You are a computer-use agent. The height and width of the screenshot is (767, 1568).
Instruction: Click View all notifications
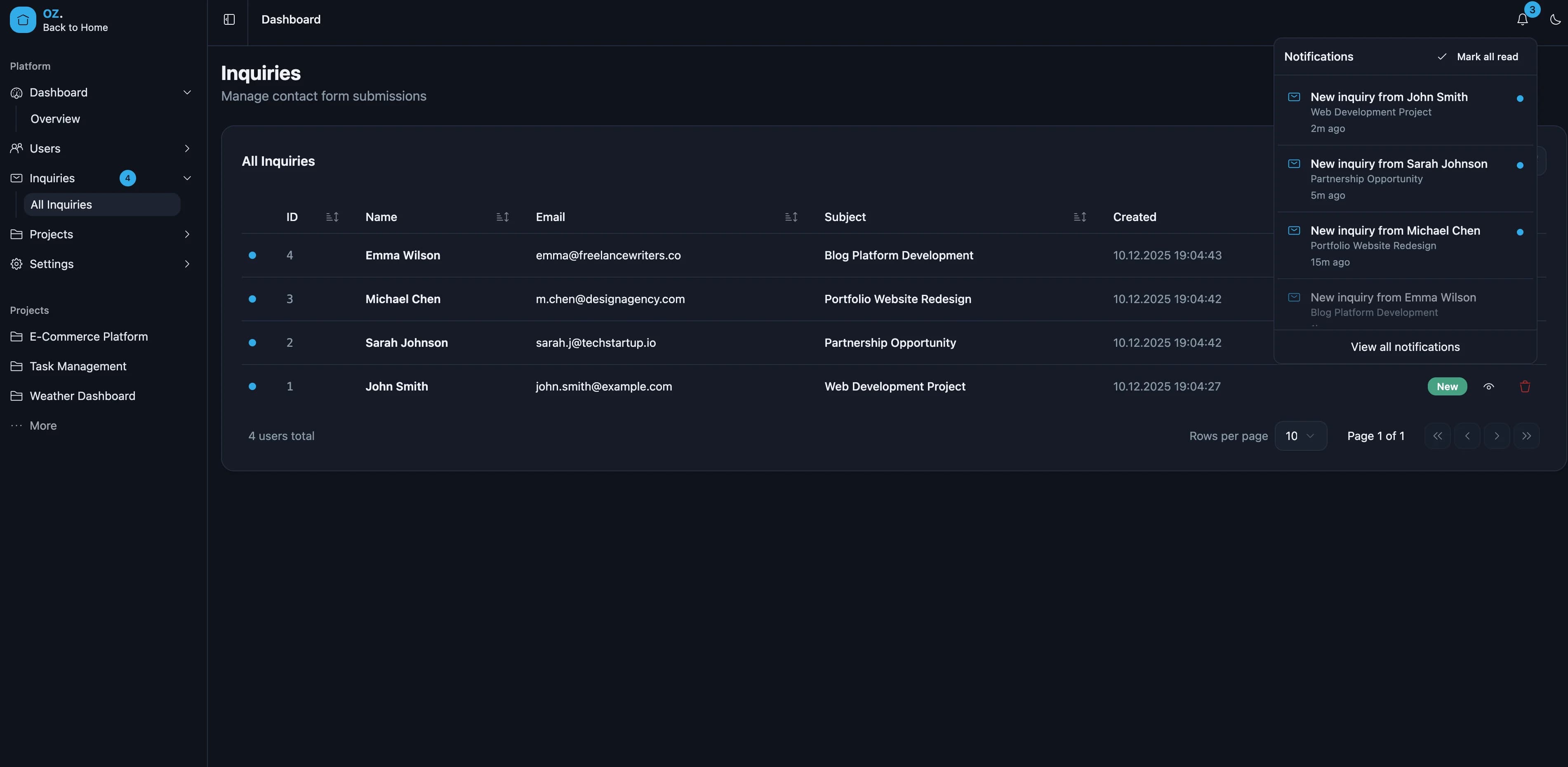1405,346
